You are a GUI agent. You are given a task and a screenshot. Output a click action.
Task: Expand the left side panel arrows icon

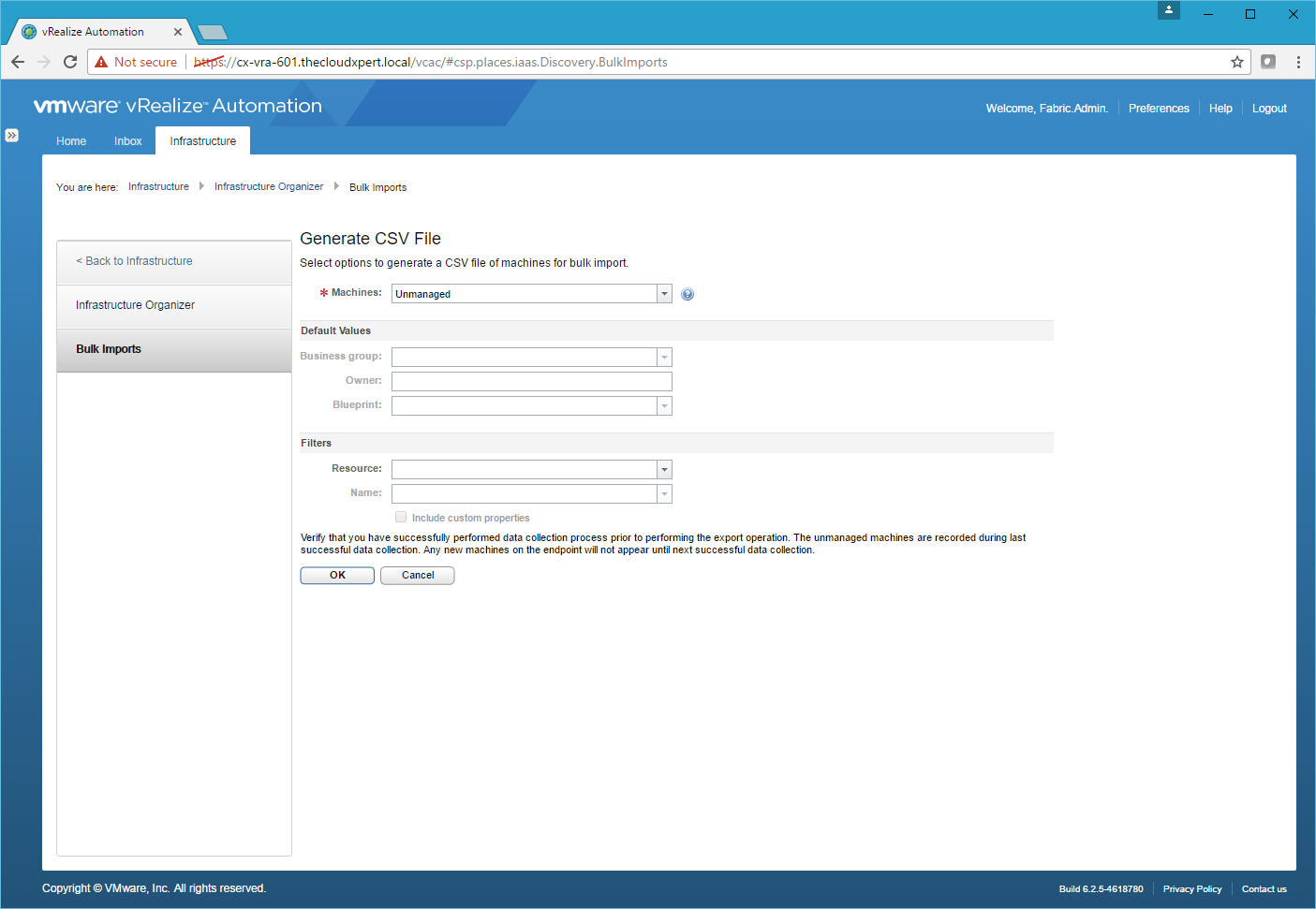[11, 135]
